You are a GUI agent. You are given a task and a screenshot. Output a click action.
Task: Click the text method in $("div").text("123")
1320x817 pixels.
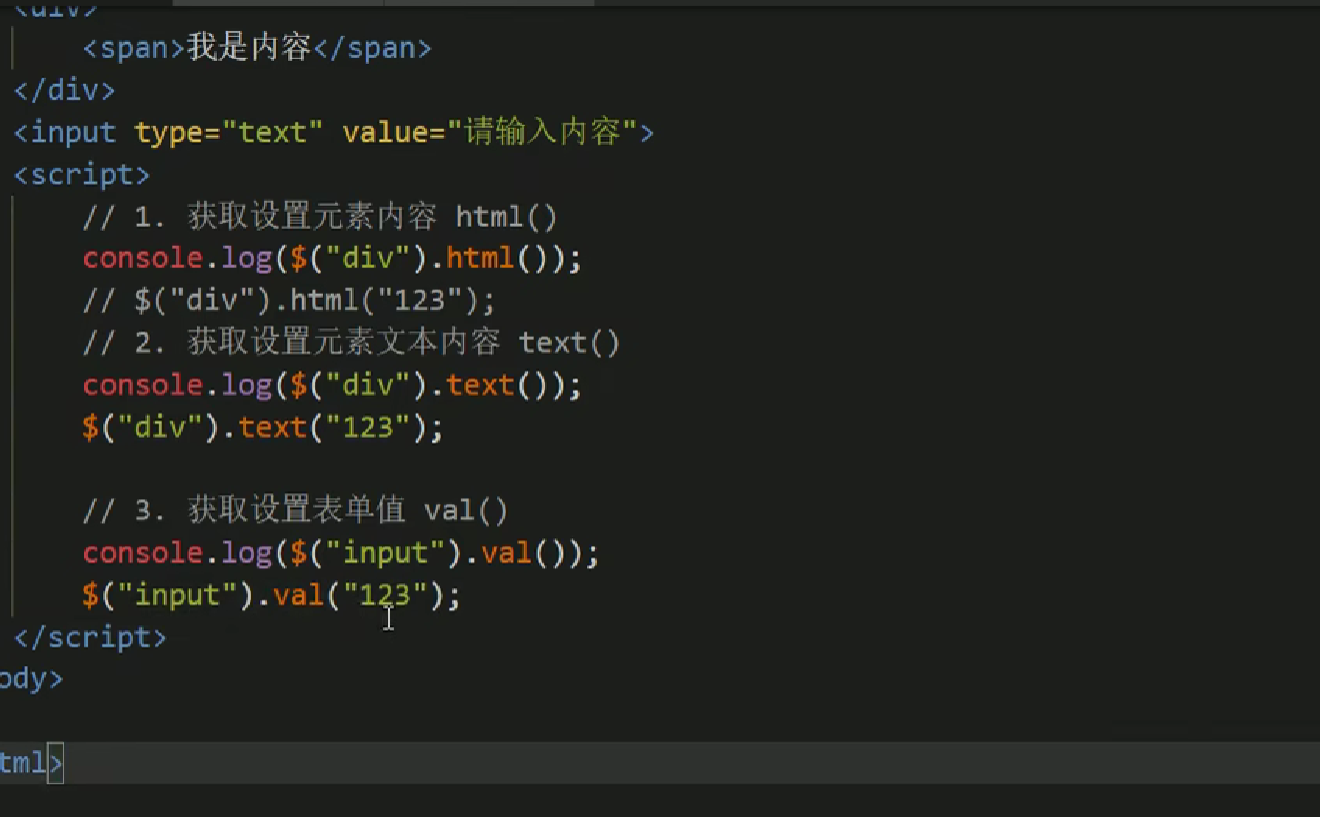click(x=272, y=427)
